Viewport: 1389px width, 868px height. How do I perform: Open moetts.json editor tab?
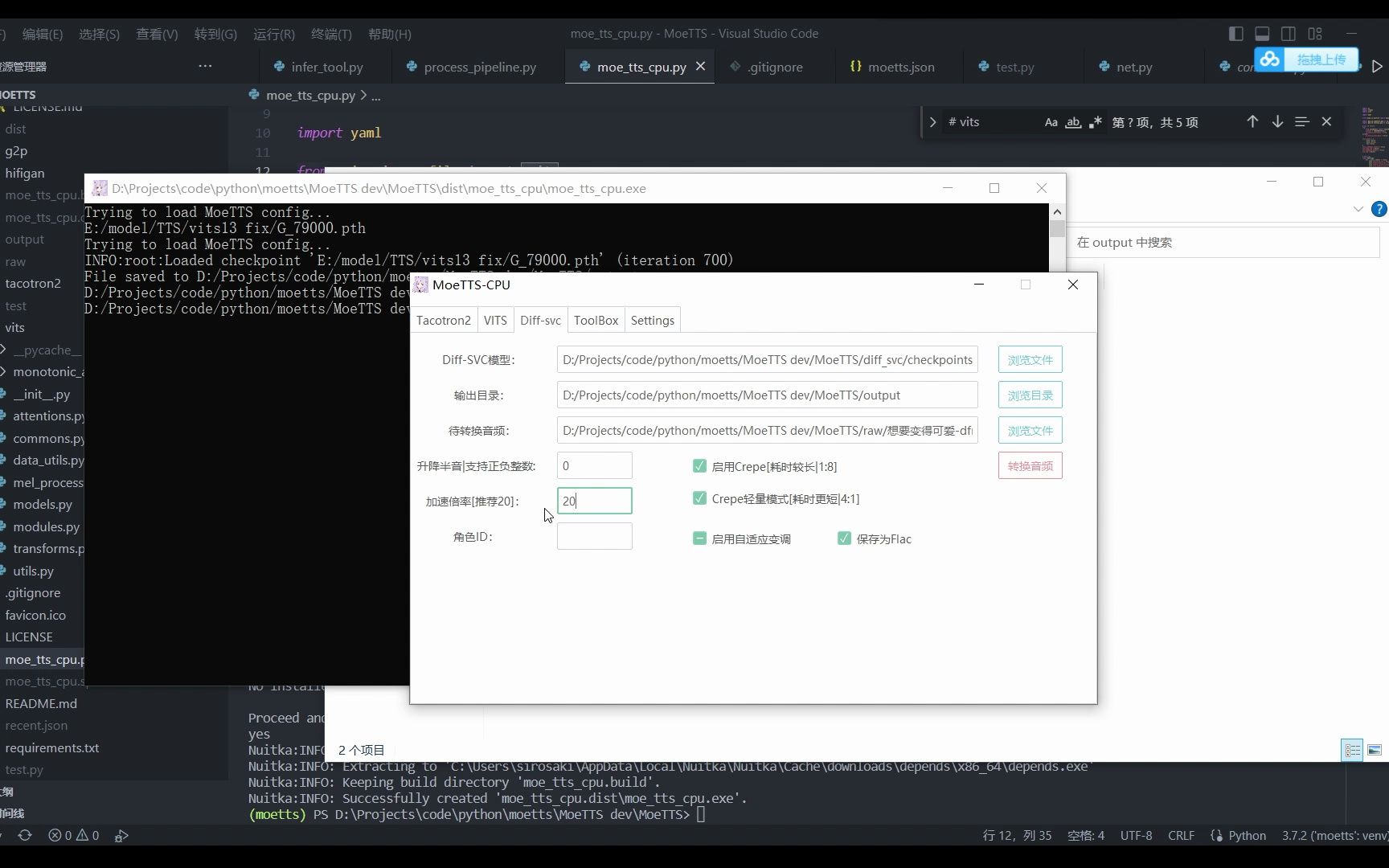900,67
